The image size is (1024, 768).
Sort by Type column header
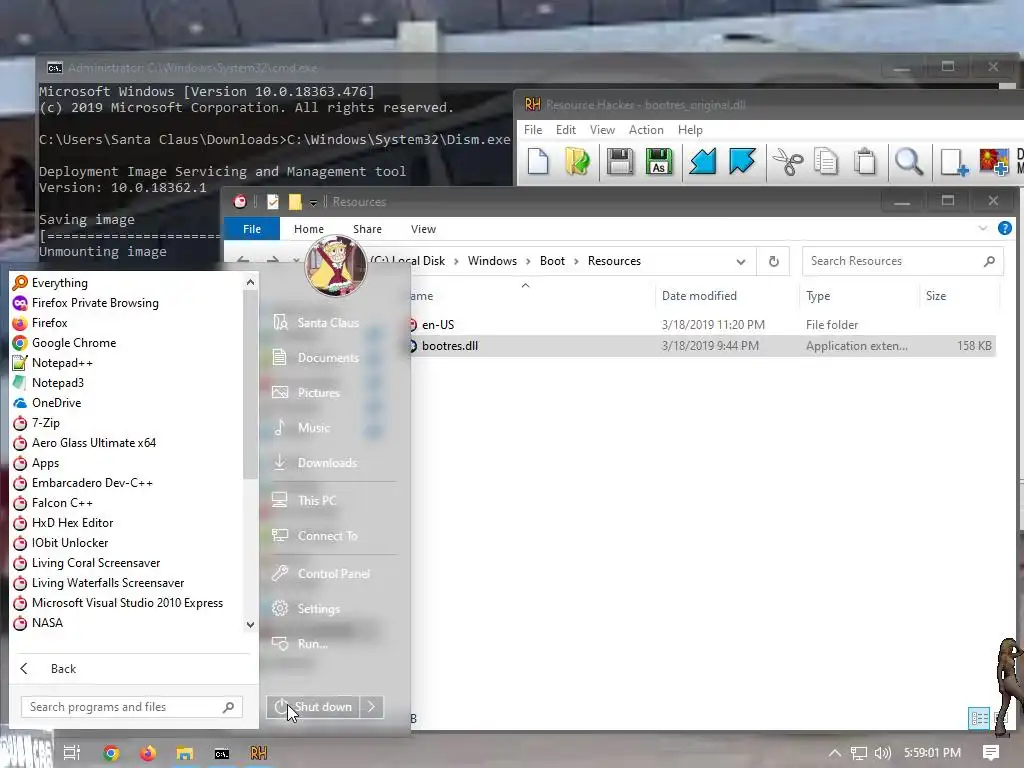(818, 296)
